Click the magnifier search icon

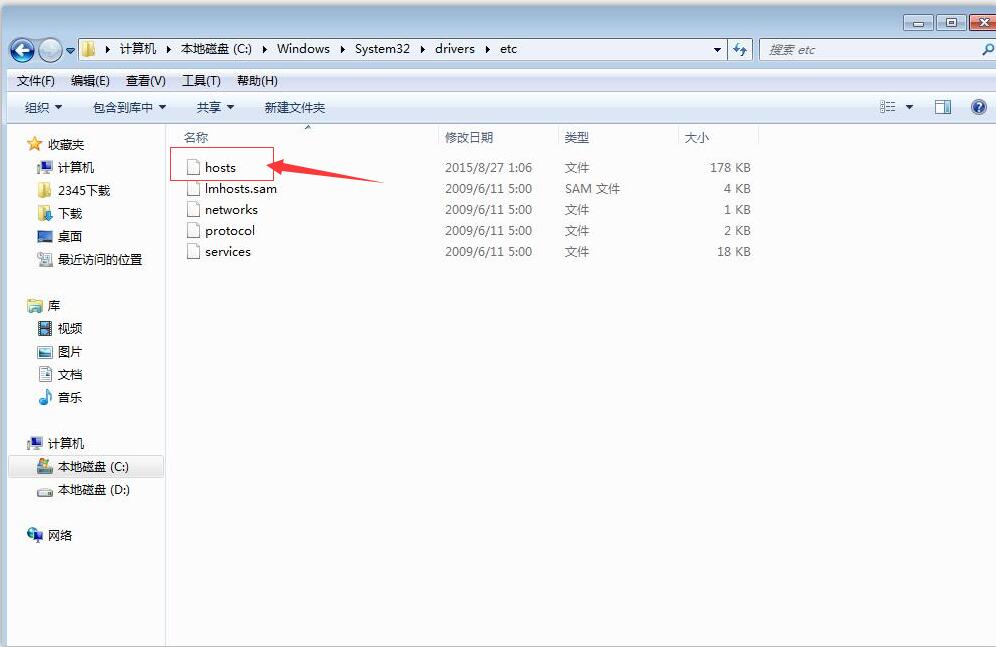988,50
